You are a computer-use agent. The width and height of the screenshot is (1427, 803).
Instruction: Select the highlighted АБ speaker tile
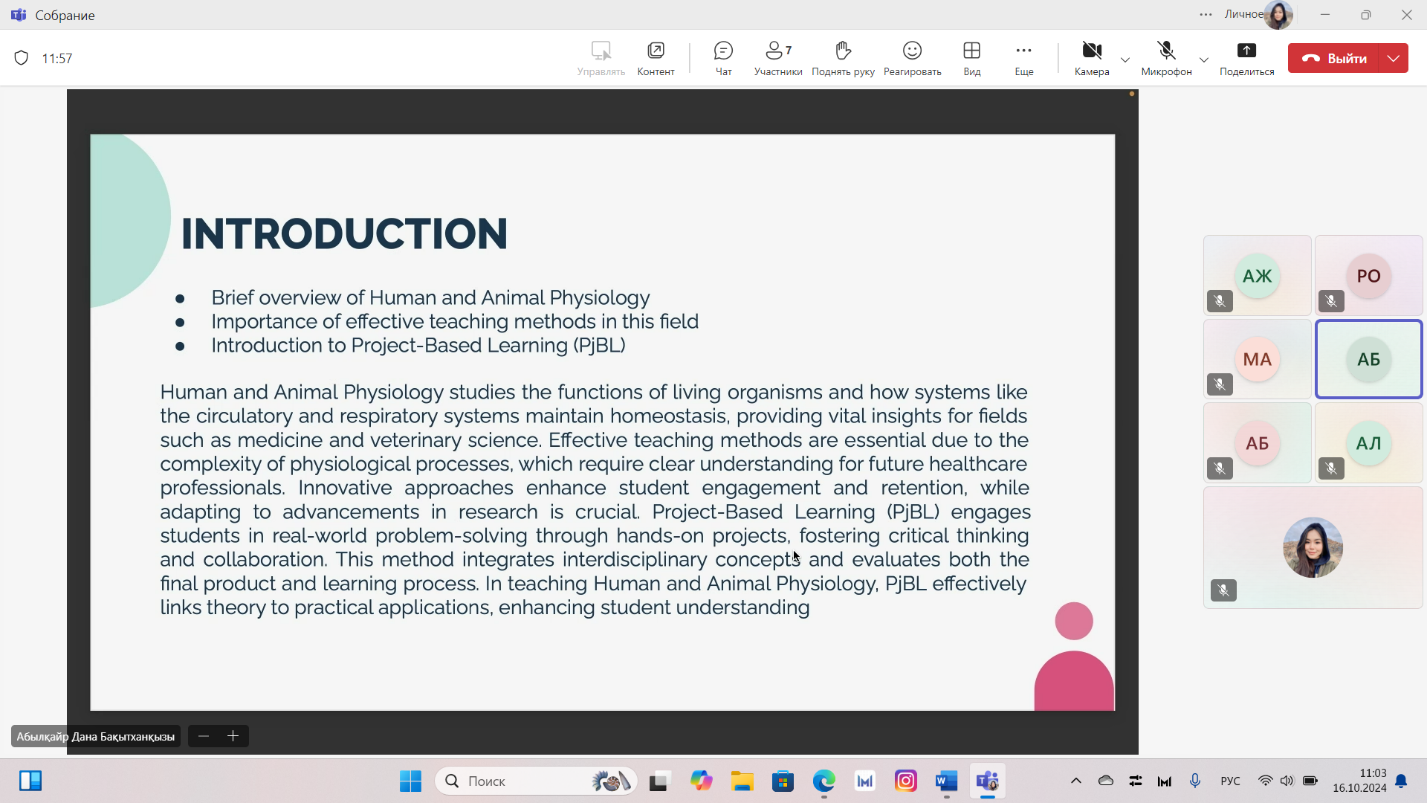point(1368,359)
